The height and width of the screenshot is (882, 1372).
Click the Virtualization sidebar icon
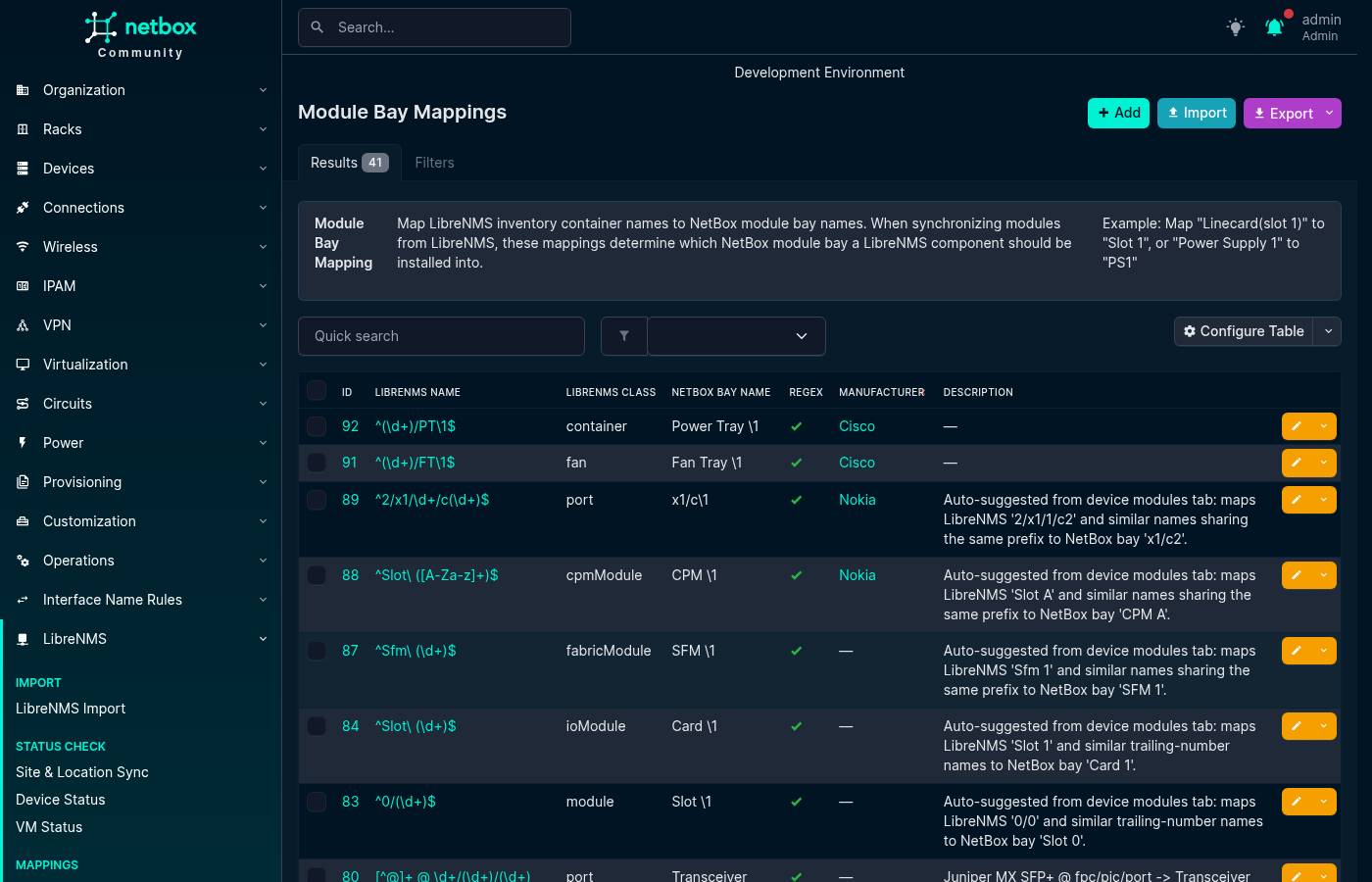click(x=23, y=365)
